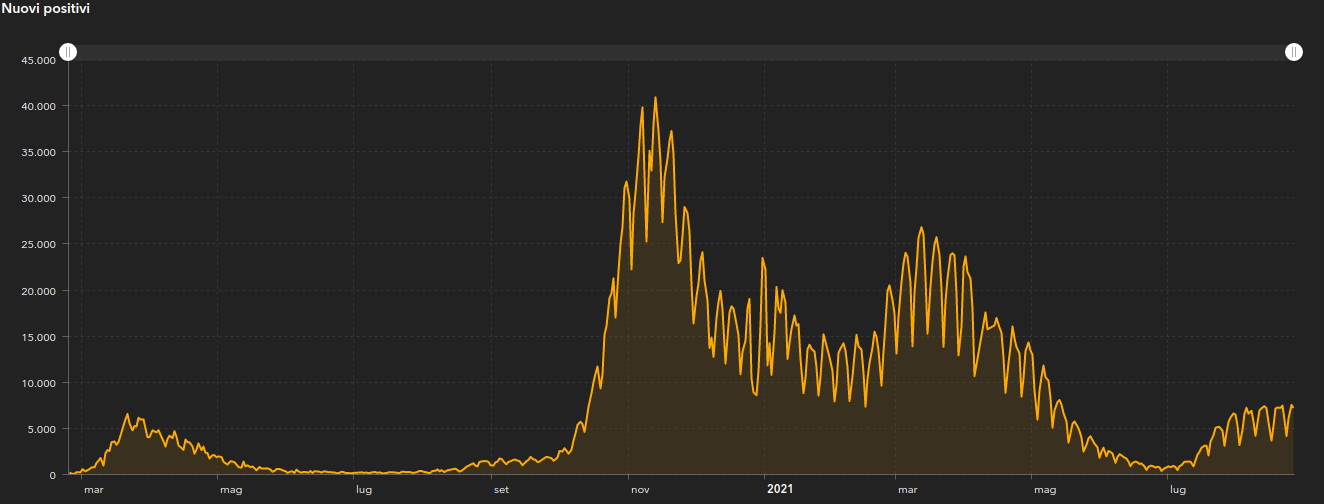Click the right range slider handle
Viewport: 1324px width, 504px height.
pos(1294,52)
